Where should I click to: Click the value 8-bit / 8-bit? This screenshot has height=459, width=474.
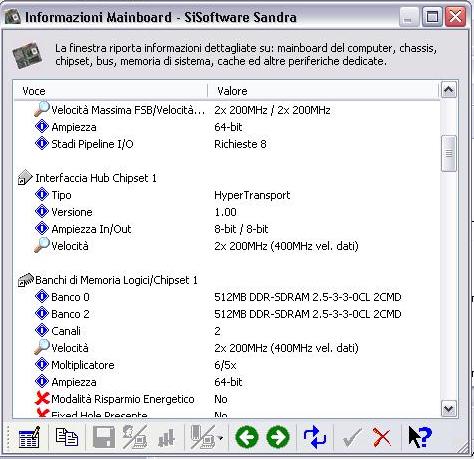[x=241, y=229]
